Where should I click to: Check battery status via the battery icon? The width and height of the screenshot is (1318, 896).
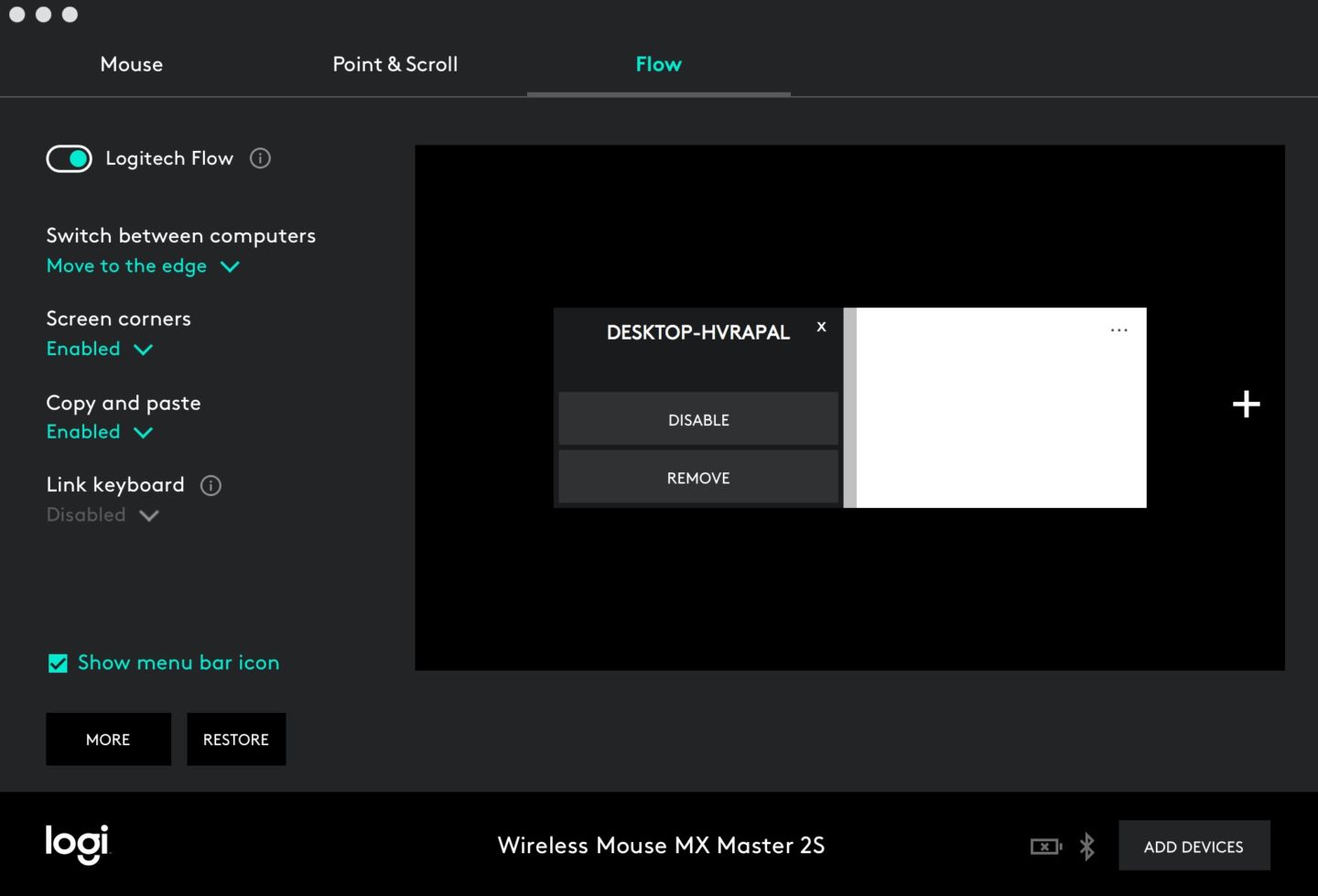(1045, 846)
